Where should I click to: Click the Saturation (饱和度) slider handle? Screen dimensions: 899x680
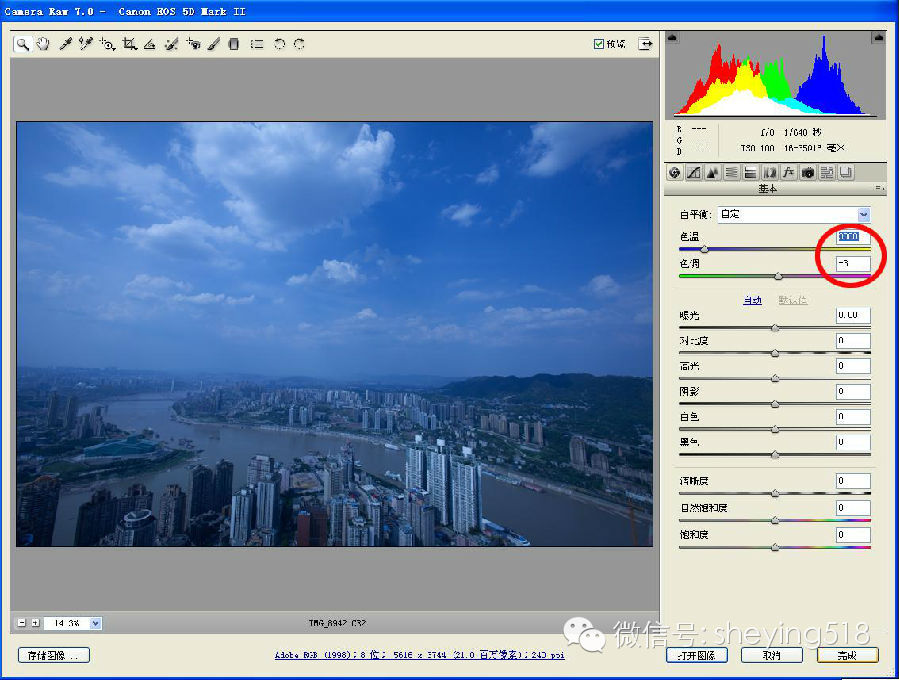click(x=775, y=548)
